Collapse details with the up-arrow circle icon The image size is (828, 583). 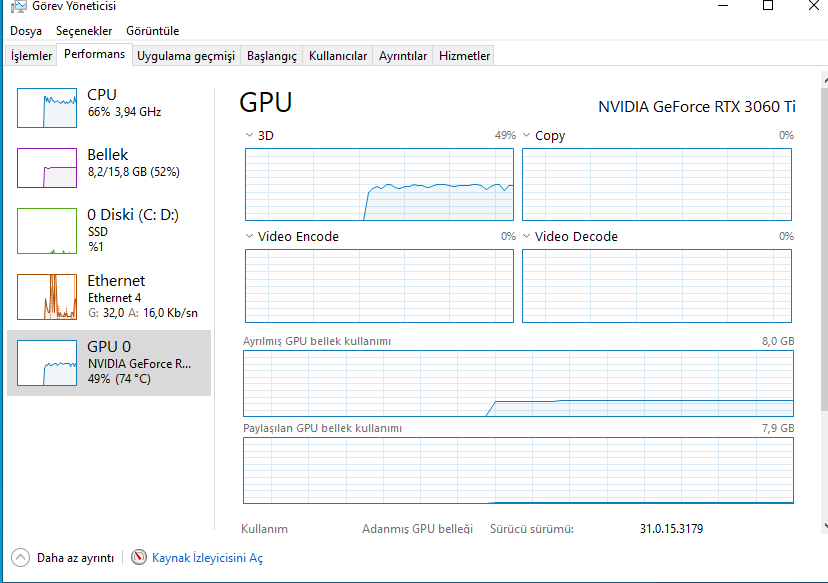(20, 558)
